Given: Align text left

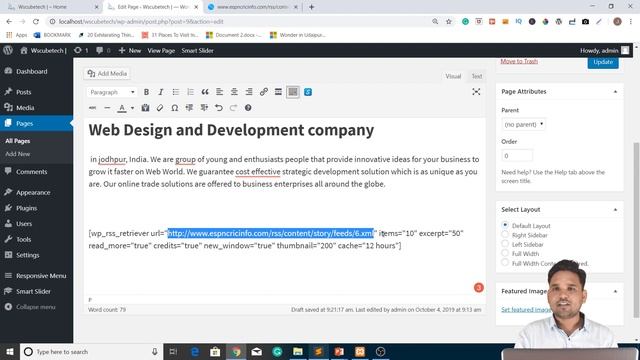Looking at the screenshot, I should [220, 92].
